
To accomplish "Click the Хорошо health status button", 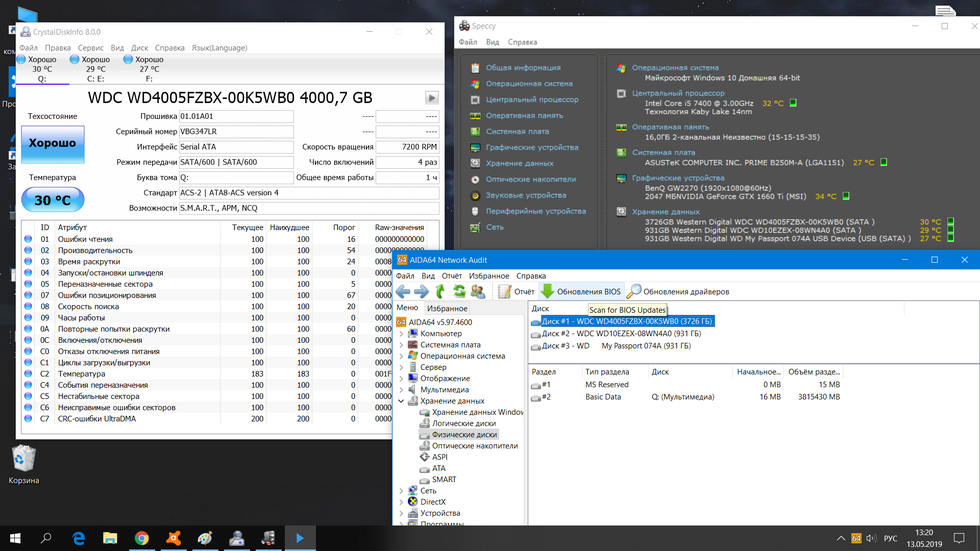I will tap(52, 143).
